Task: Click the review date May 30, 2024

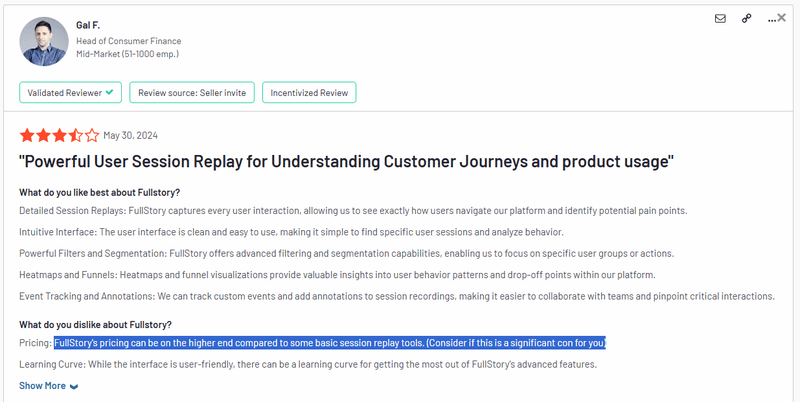Action: tap(131, 135)
